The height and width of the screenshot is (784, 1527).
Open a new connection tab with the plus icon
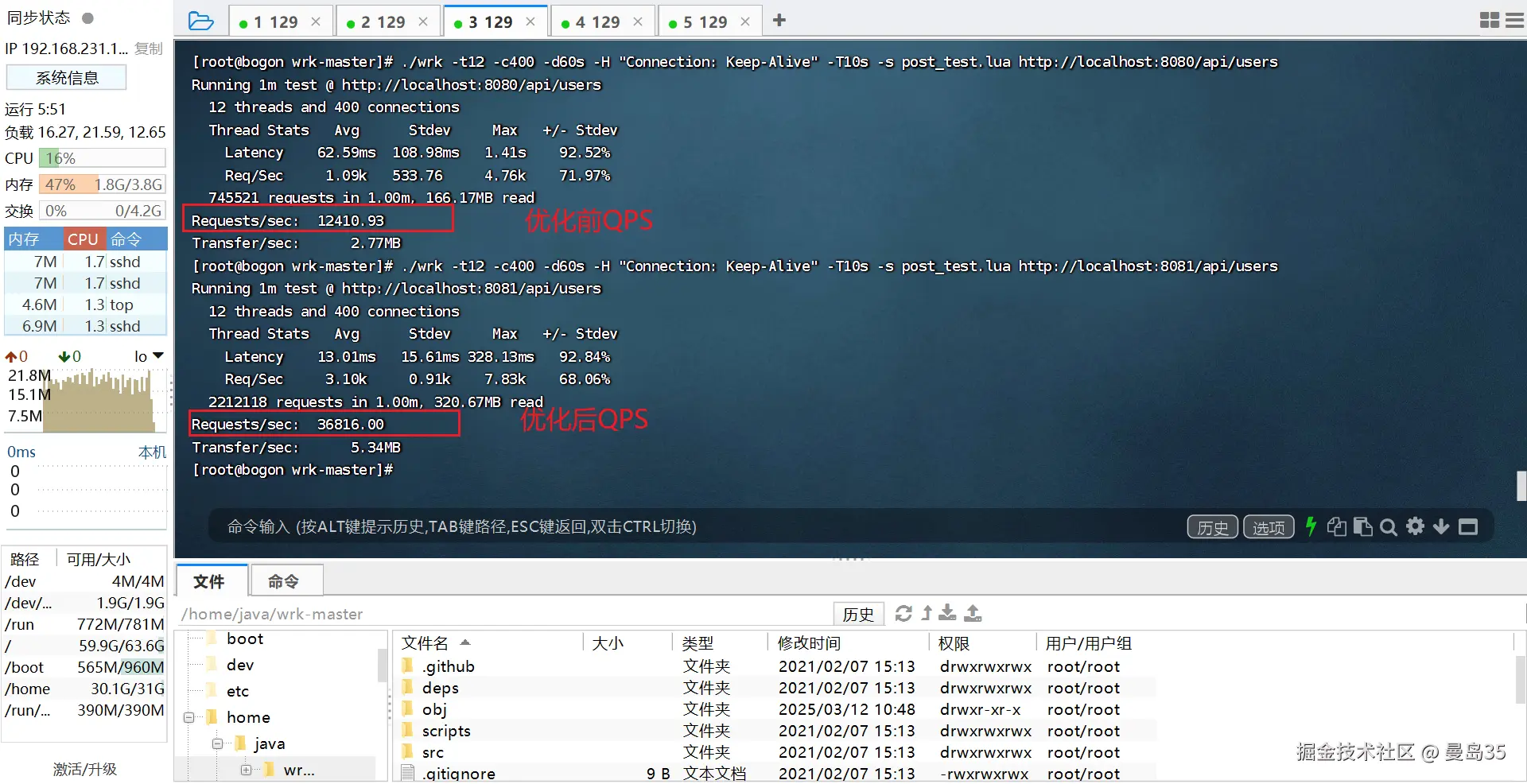coord(778,21)
